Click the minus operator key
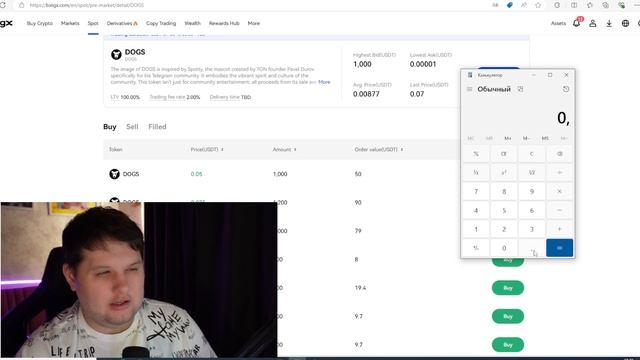This screenshot has height=360, width=640. (560, 210)
